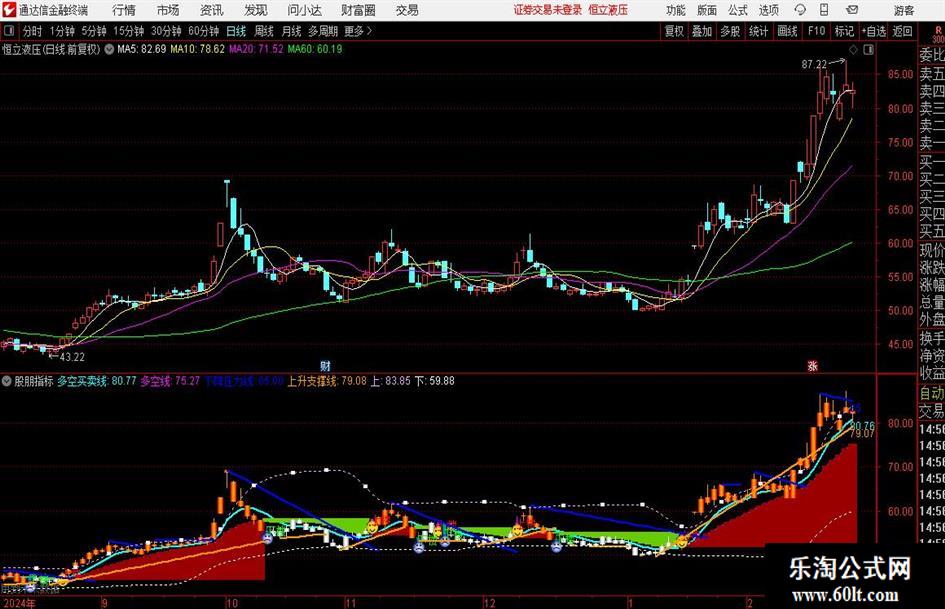945x609 pixels.
Task: Open the 行情 menu
Action: (124, 10)
